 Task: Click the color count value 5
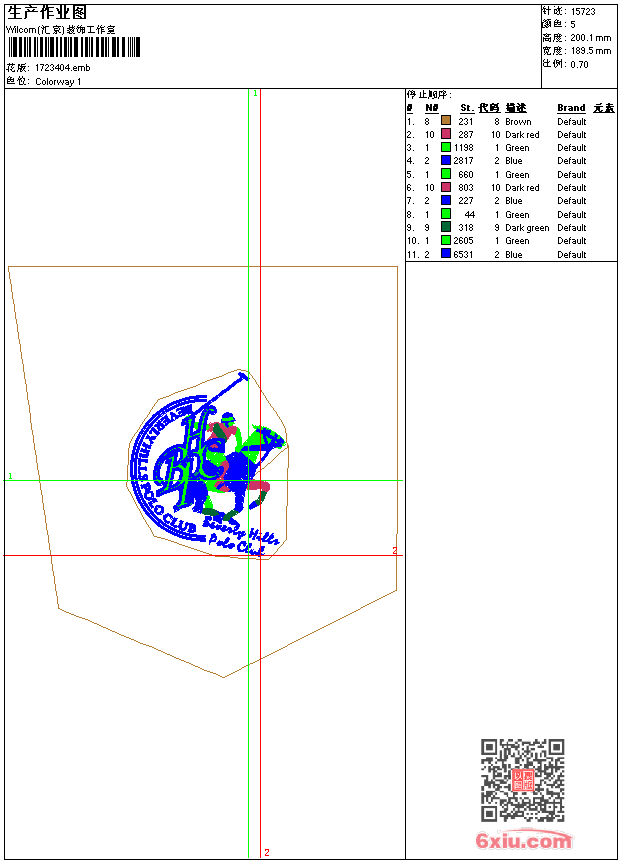point(573,25)
